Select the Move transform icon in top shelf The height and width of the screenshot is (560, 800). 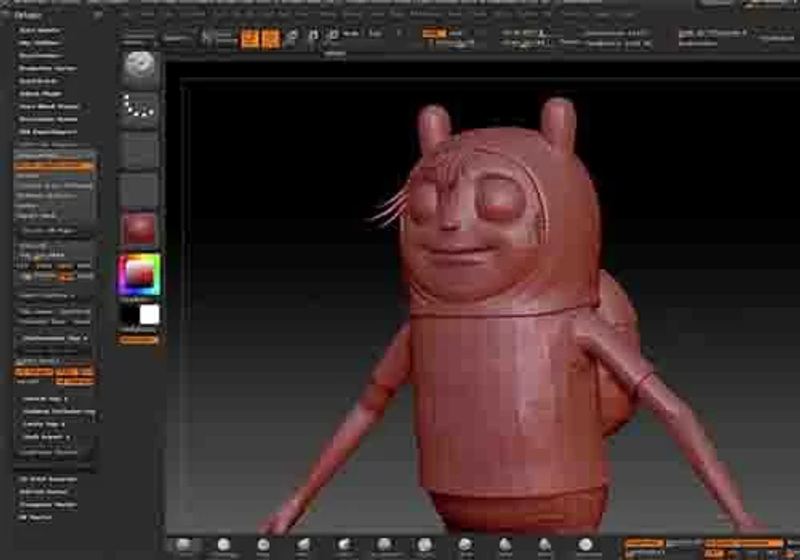292,36
